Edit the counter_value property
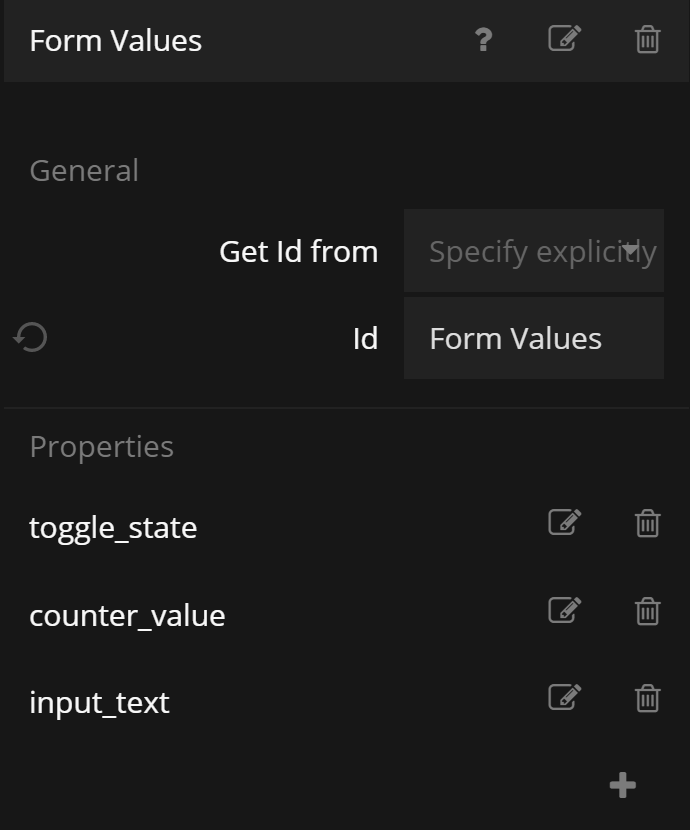Viewport: 690px width, 830px height. pos(564,610)
